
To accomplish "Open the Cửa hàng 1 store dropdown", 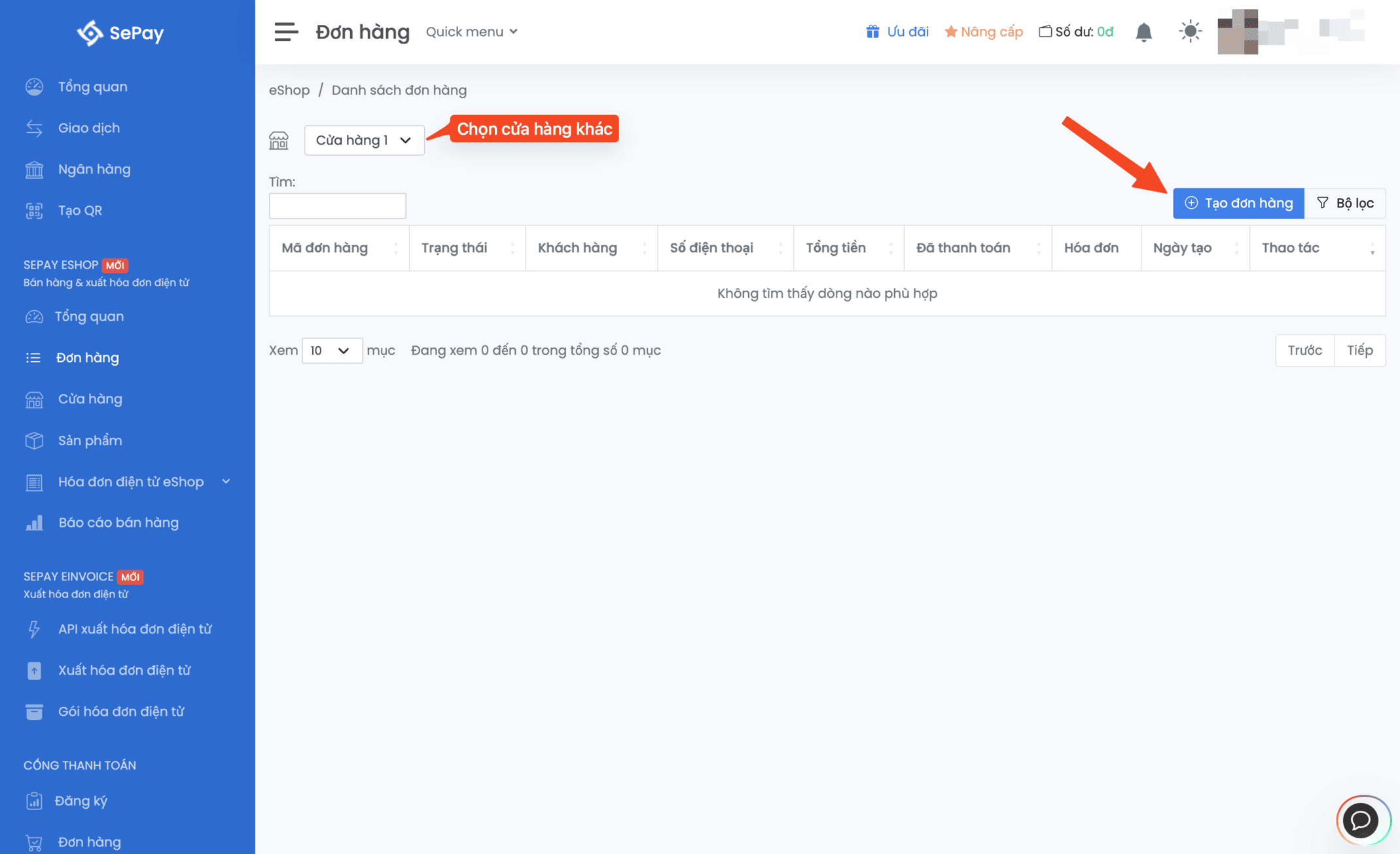I will click(364, 140).
